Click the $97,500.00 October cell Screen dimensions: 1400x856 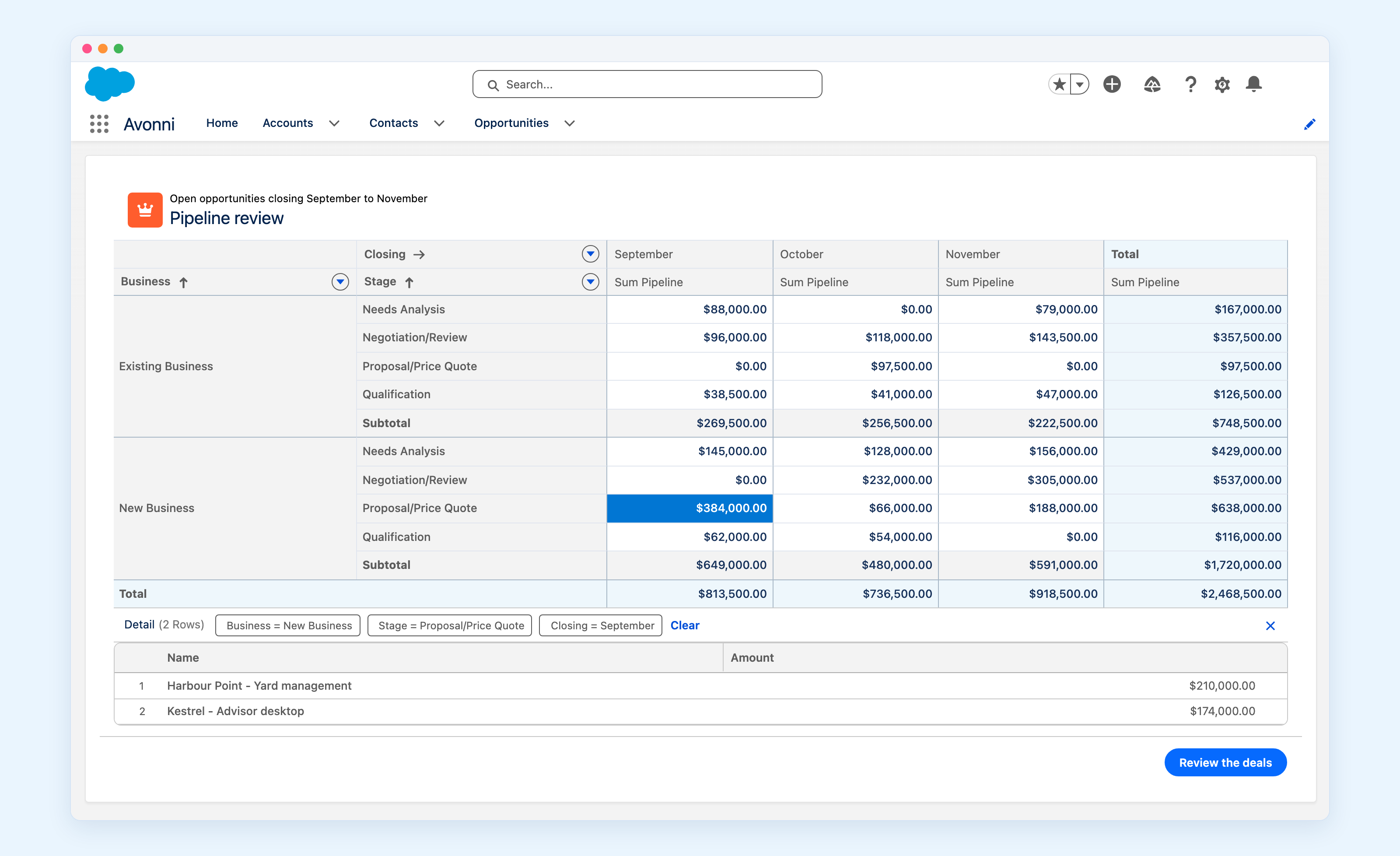pos(855,367)
